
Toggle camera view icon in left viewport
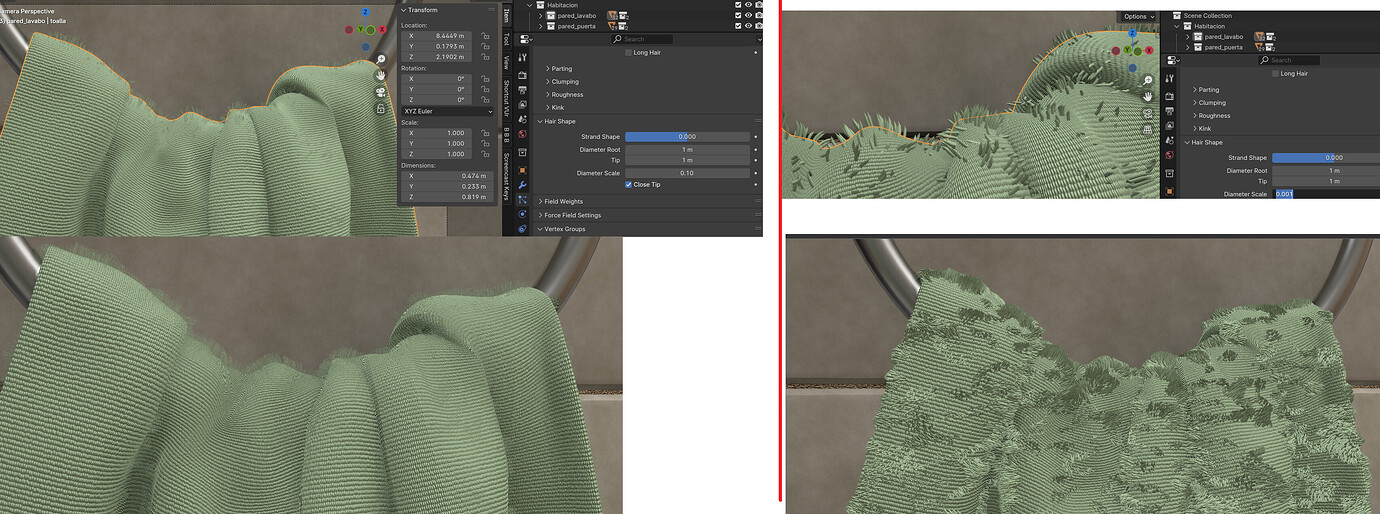(x=381, y=91)
